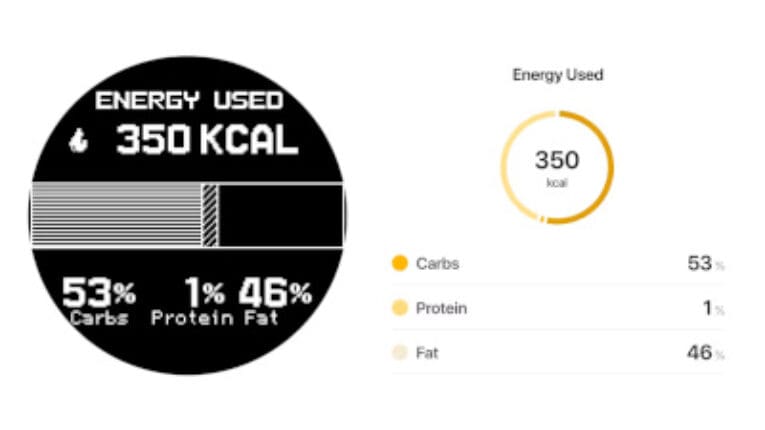Select the pale Fat legend dot
Screen dimensions: 765x430
[x=400, y=352]
